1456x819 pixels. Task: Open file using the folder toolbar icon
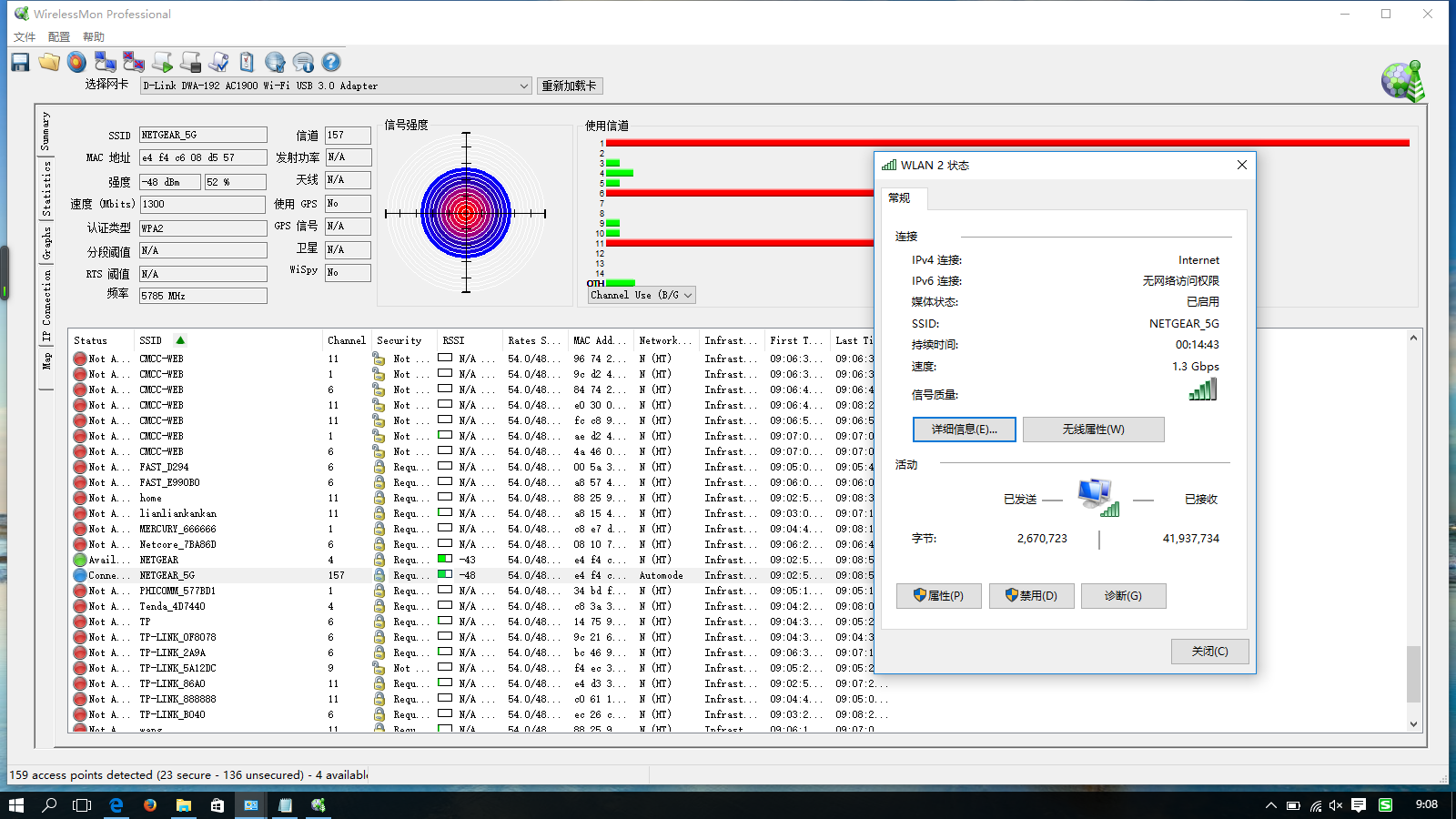[49, 62]
